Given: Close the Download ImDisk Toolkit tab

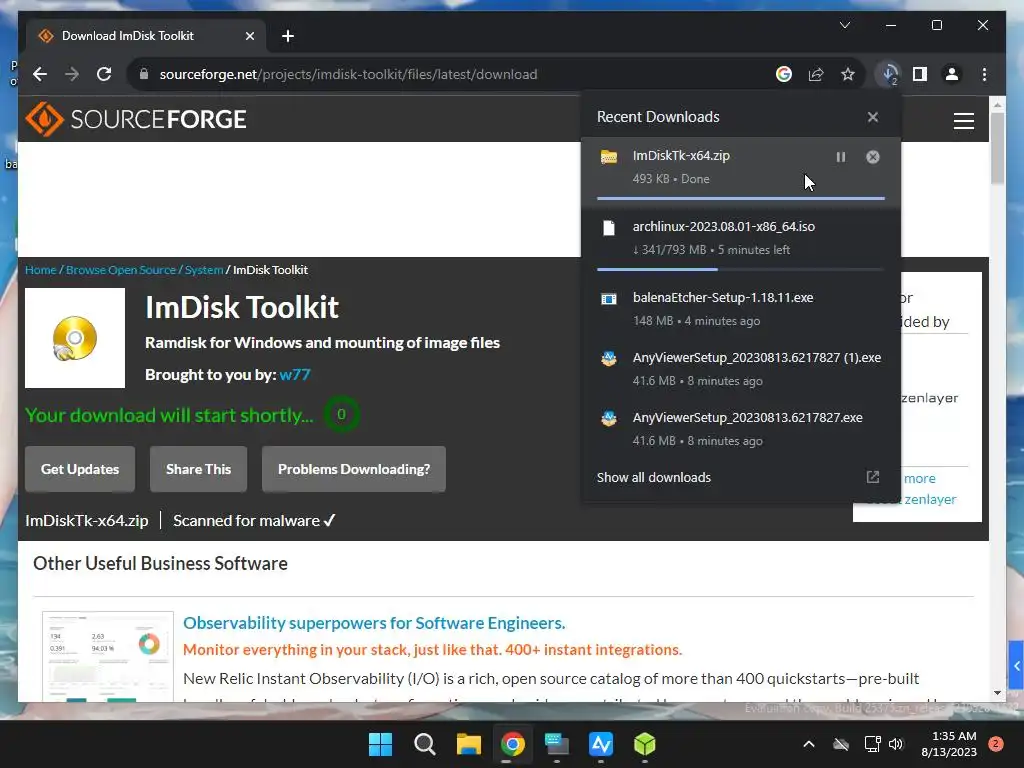Looking at the screenshot, I should (x=249, y=36).
